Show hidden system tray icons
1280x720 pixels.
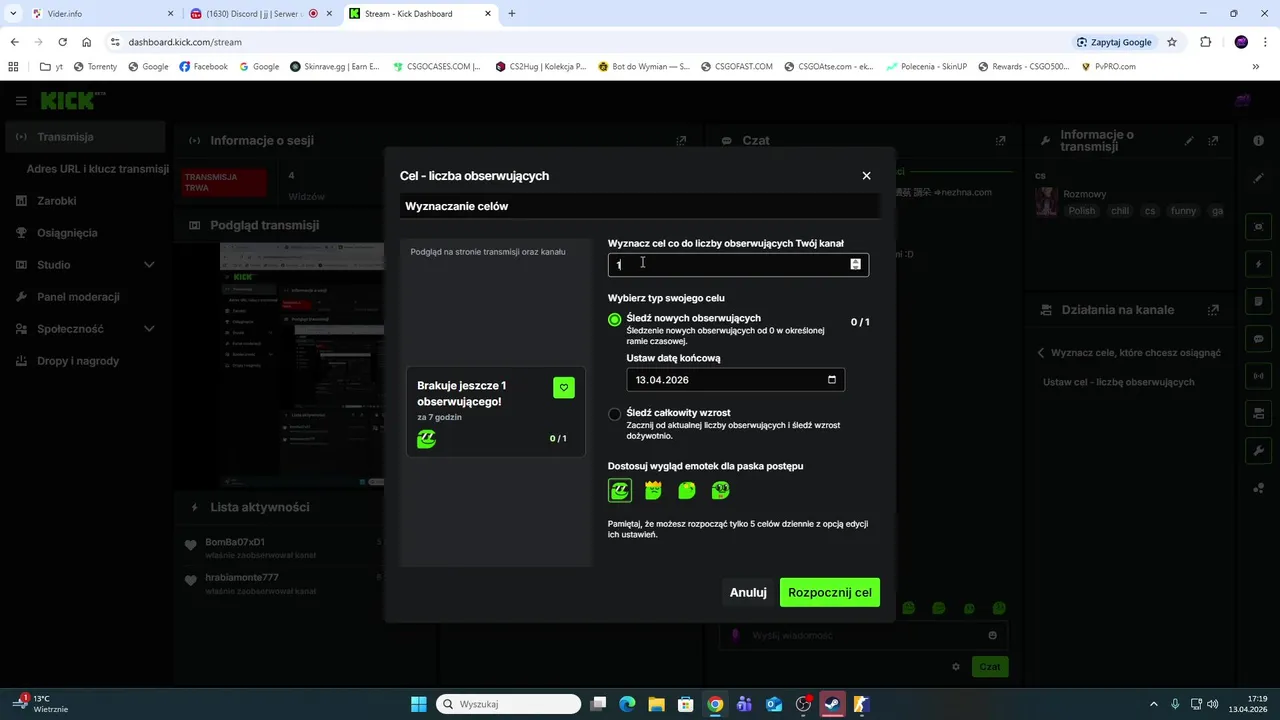(x=1153, y=704)
